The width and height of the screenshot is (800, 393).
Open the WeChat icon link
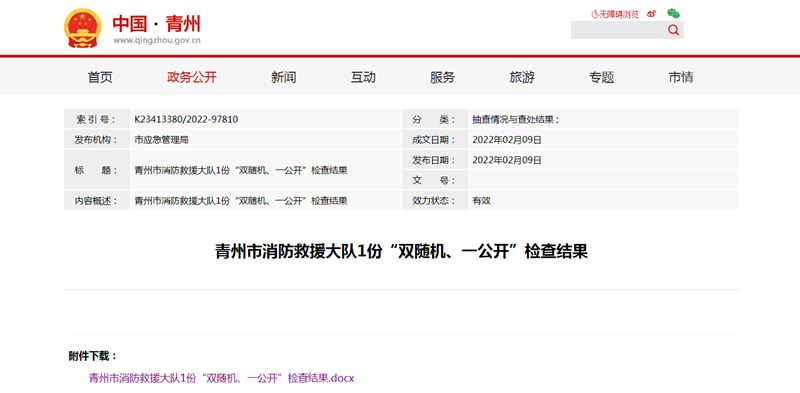673,14
